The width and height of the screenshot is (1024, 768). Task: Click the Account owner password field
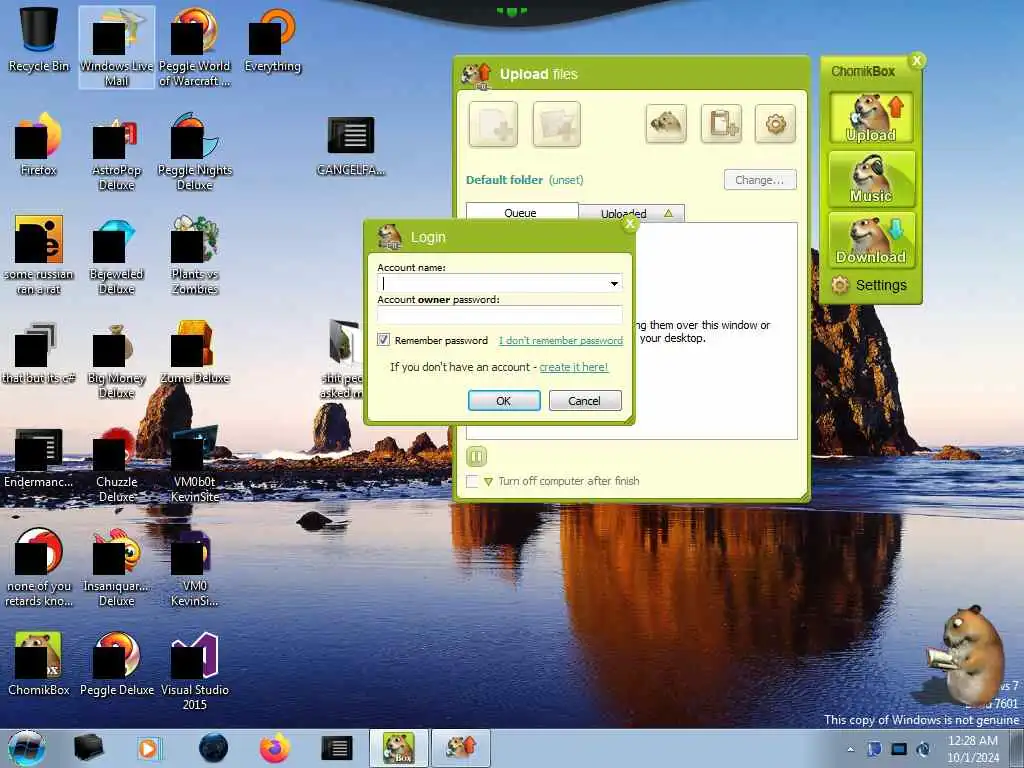[500, 315]
